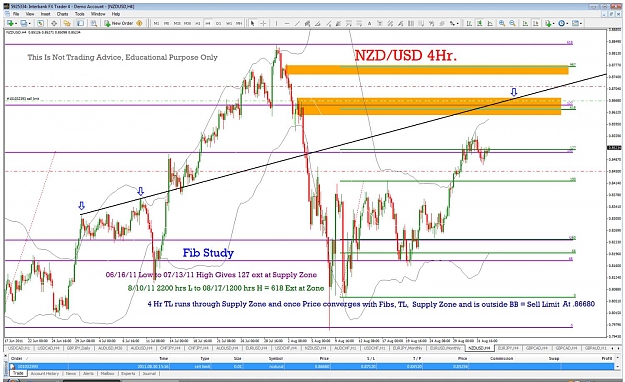Open the Charts menu

pos(63,14)
